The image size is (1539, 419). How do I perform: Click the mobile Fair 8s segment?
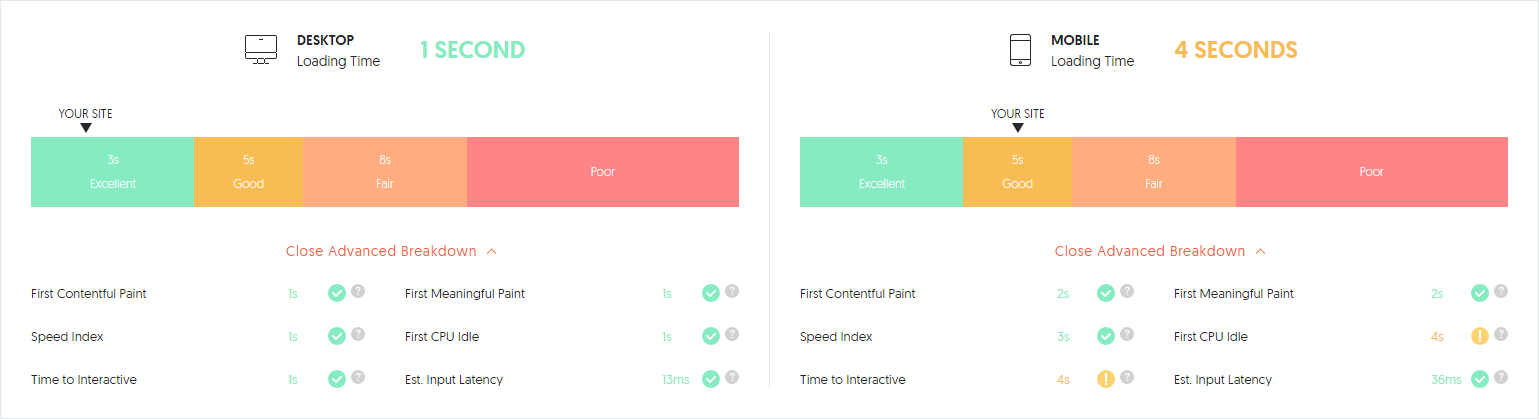(1153, 172)
